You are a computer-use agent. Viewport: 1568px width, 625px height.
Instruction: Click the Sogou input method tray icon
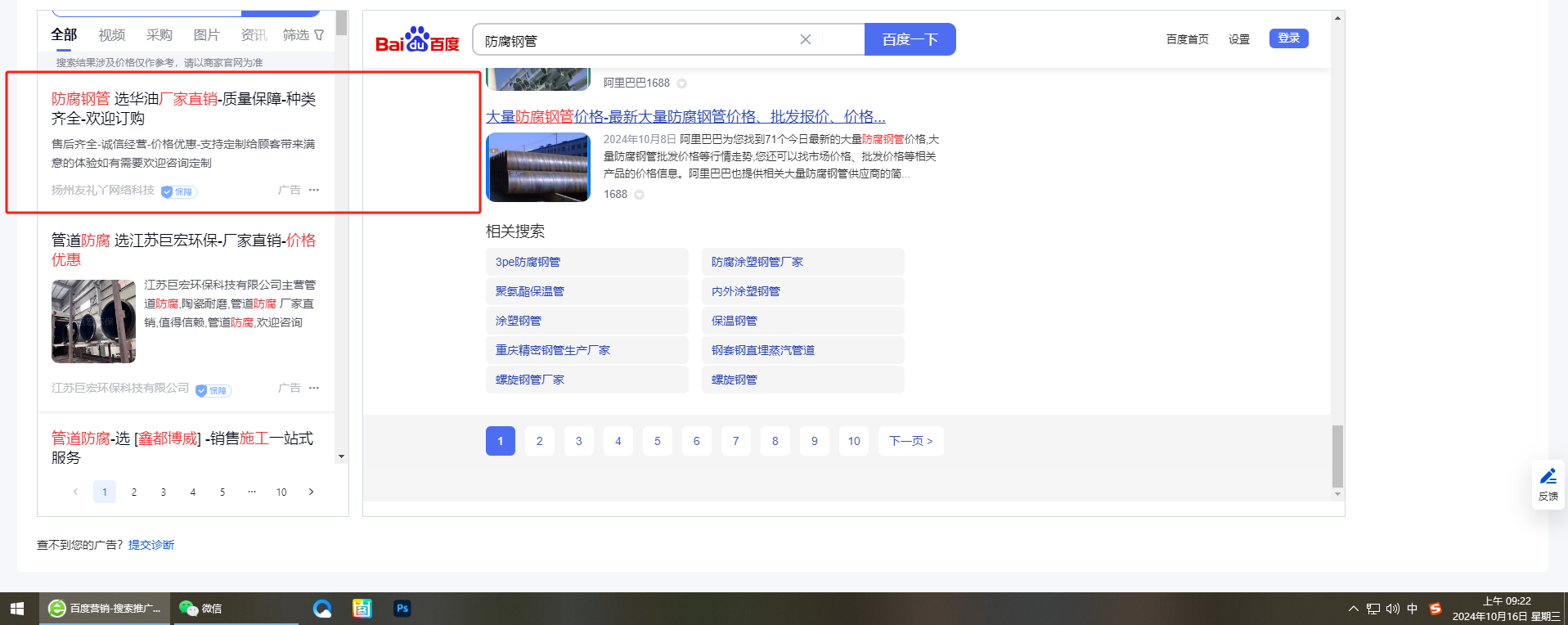(1435, 609)
